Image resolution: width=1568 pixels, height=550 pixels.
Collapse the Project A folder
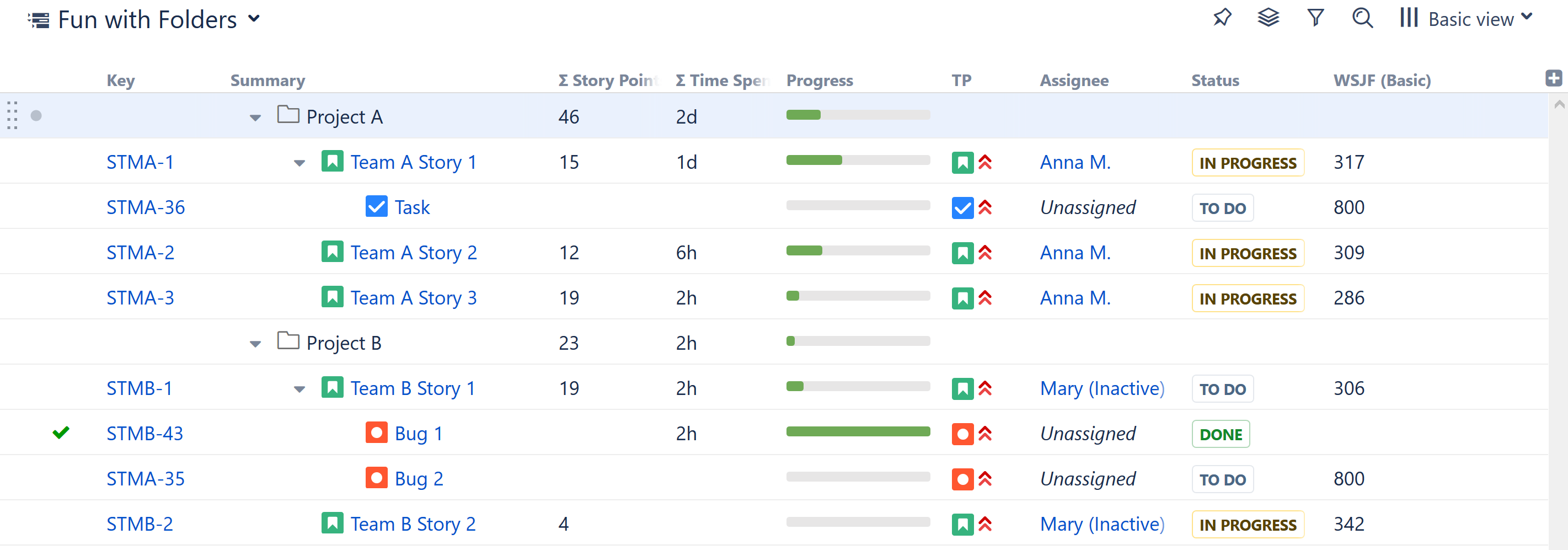click(x=255, y=118)
